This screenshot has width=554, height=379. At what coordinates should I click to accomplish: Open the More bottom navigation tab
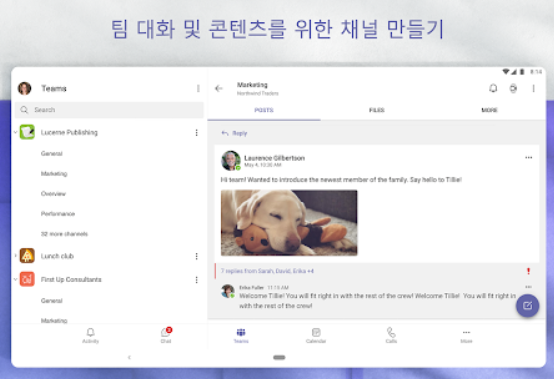(466, 336)
